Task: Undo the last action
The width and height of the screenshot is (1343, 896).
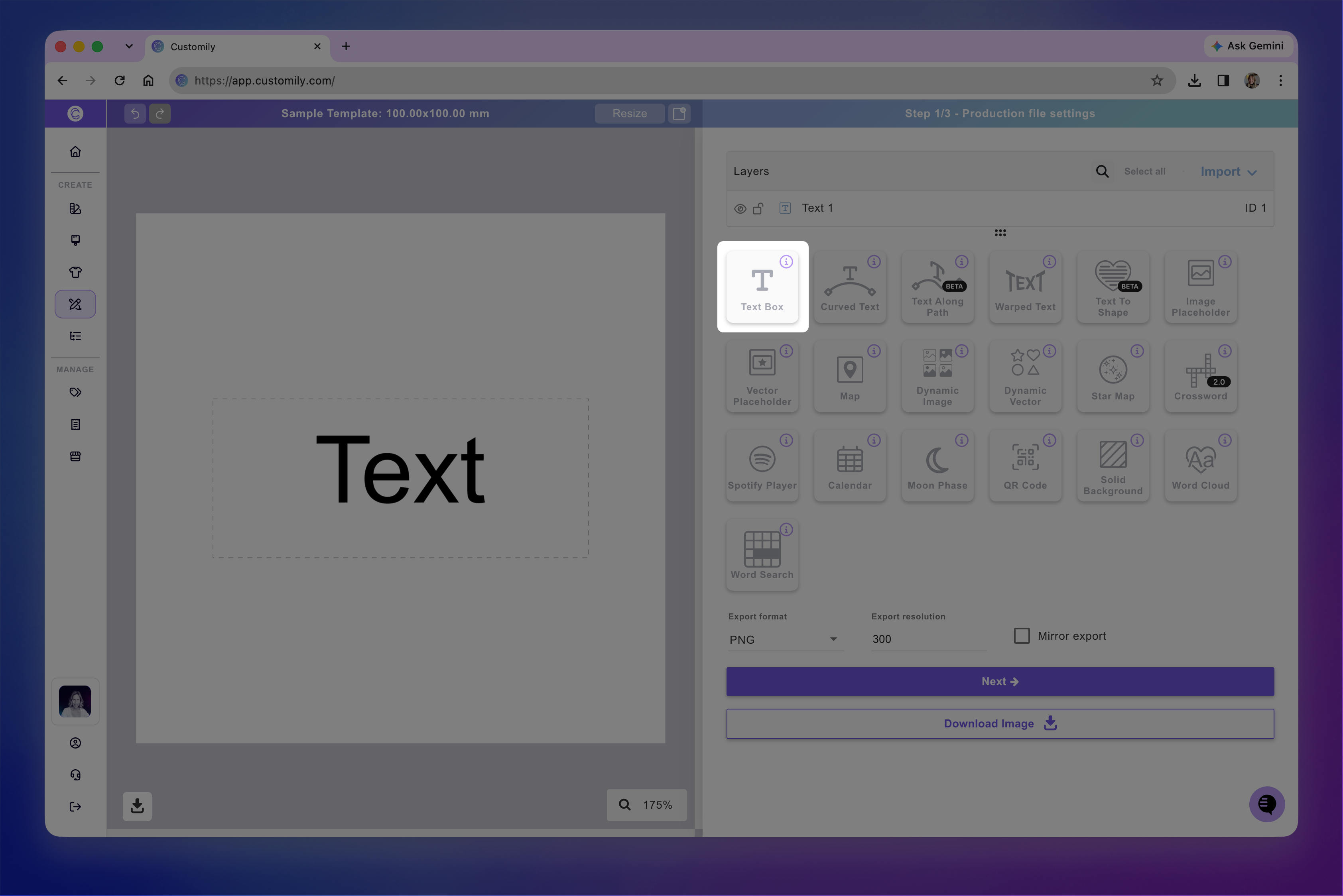Action: tap(135, 113)
